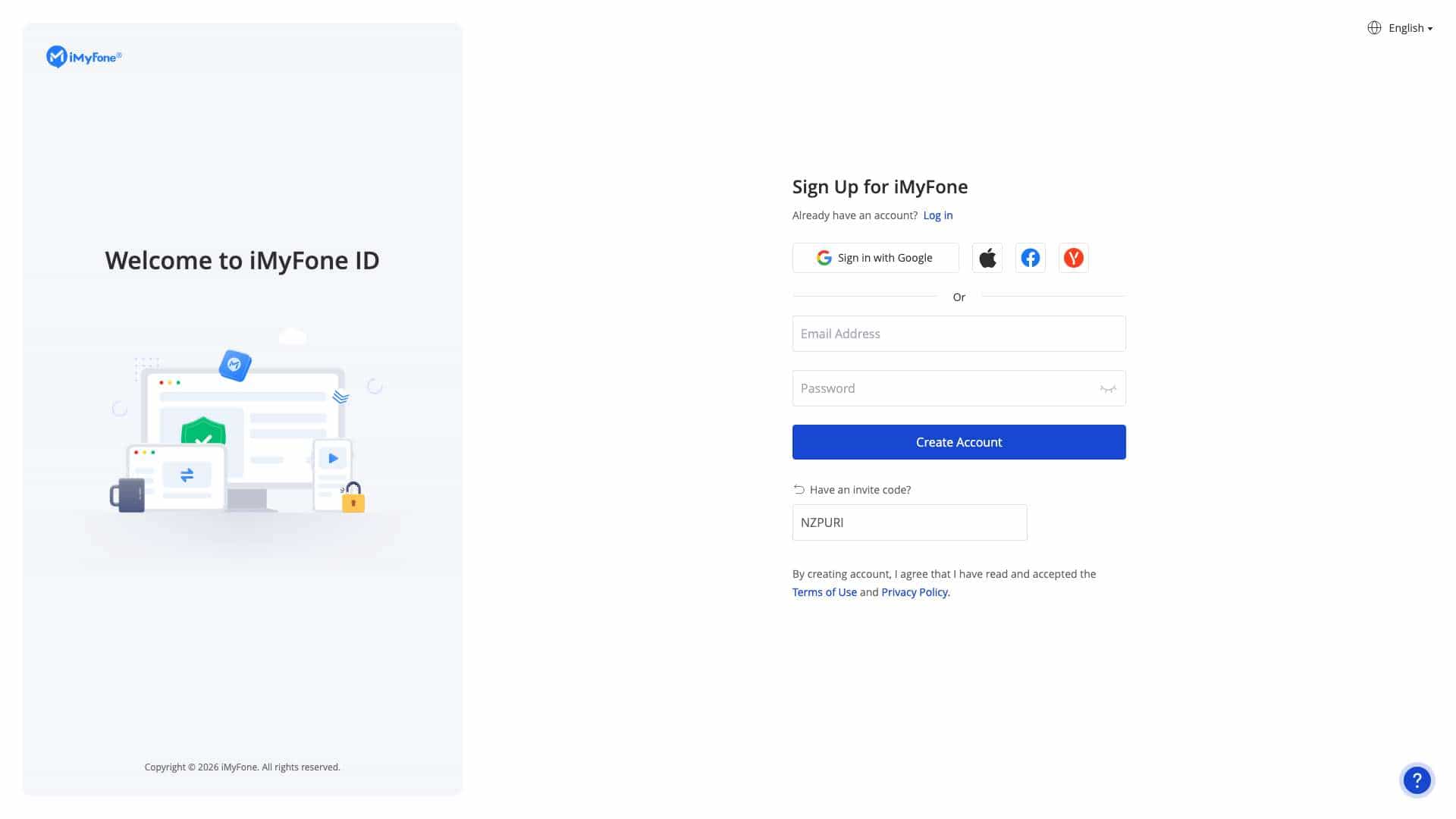
Task: Click Sign in with Google button
Action: click(x=875, y=258)
